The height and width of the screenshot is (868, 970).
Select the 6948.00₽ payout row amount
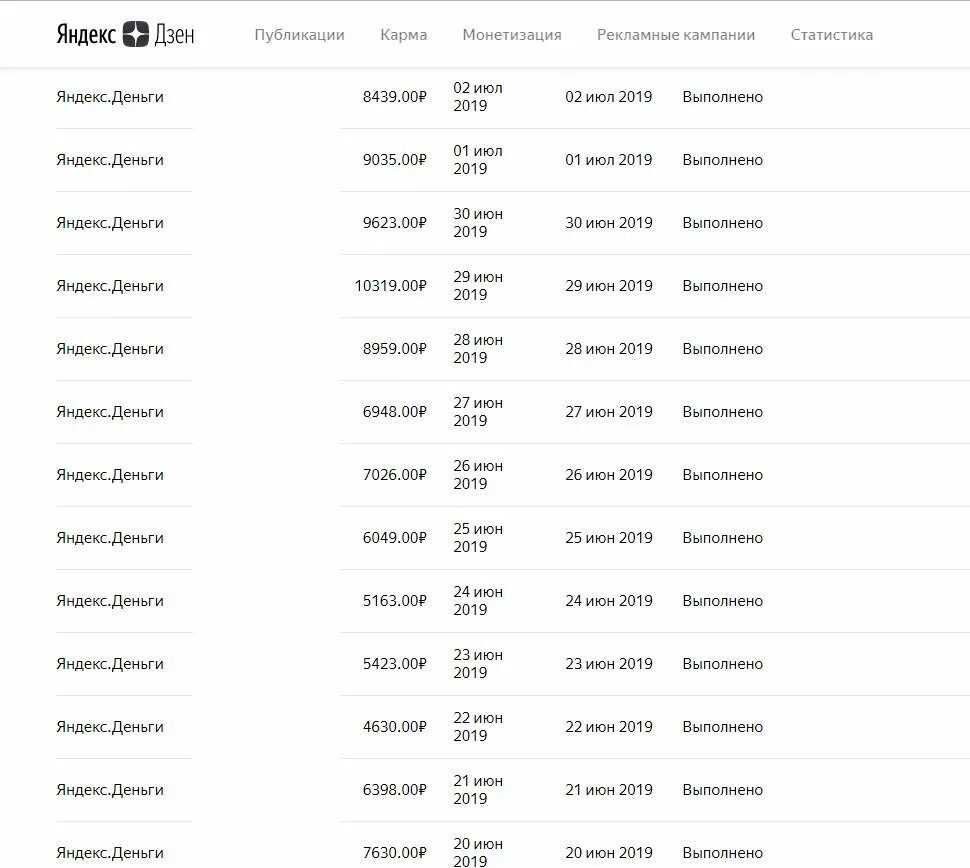click(395, 412)
